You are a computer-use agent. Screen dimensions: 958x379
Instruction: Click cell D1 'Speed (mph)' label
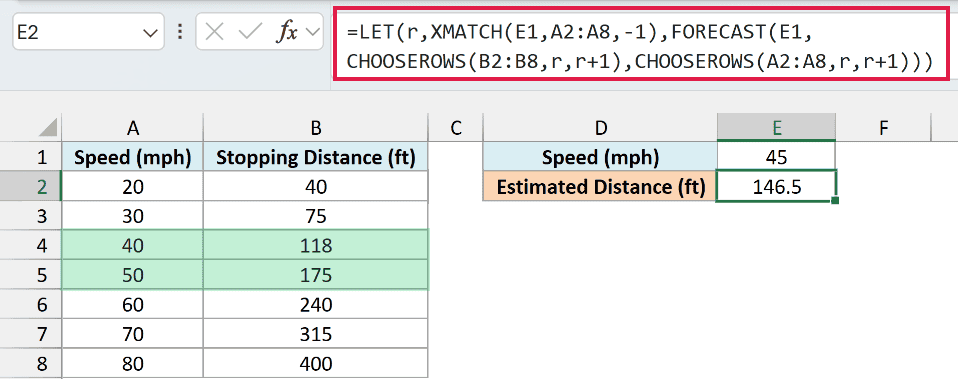(x=601, y=158)
